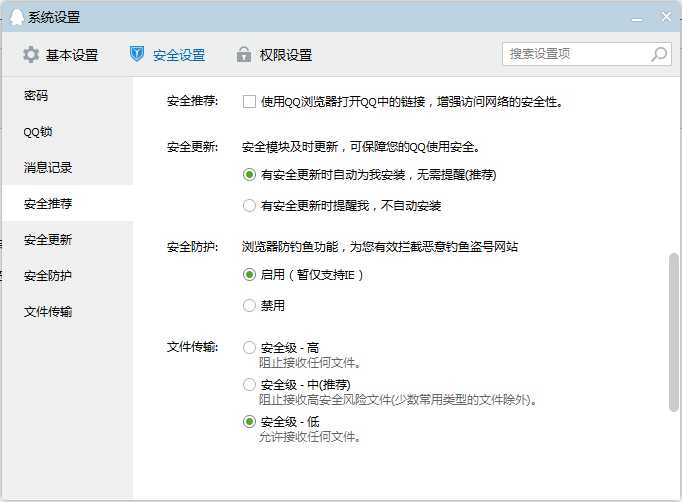This screenshot has width=682, height=502.
Task: Select 有安全更新时自动为我安装 radio option
Action: [249, 175]
